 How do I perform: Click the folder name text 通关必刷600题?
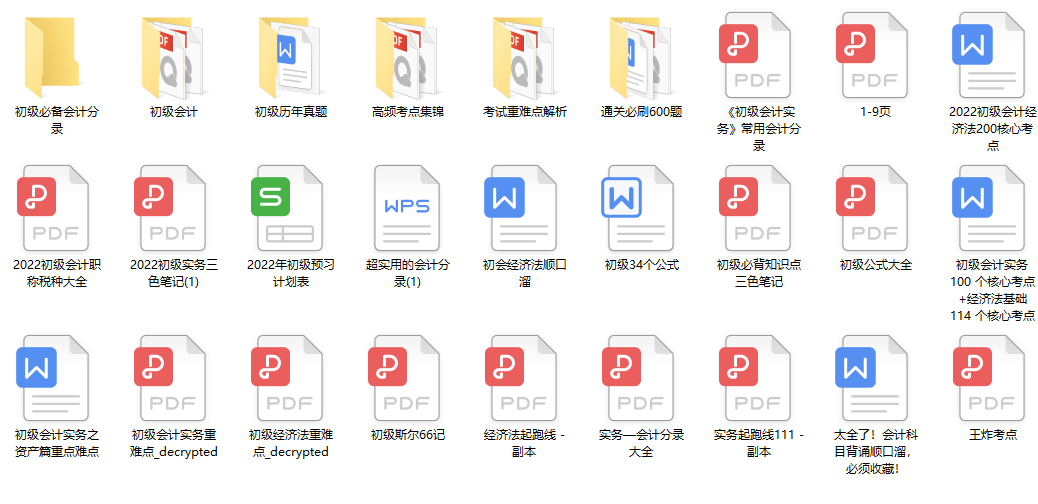pos(641,112)
